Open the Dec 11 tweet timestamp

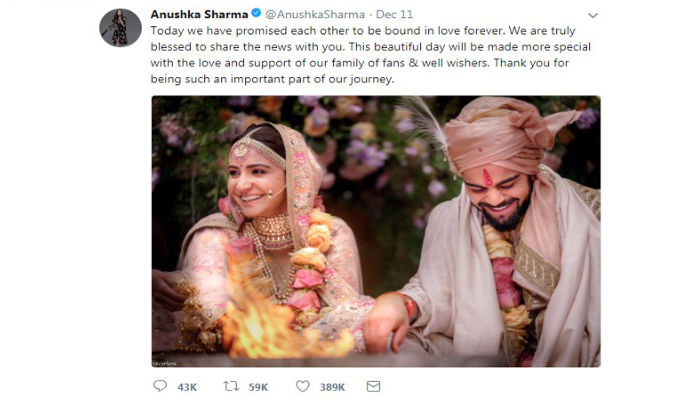[394, 14]
